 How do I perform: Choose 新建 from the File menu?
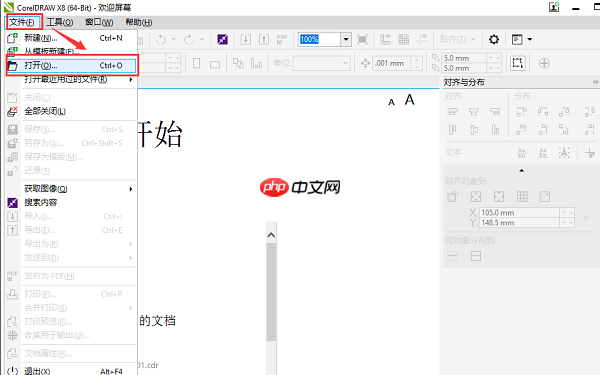tap(72, 38)
